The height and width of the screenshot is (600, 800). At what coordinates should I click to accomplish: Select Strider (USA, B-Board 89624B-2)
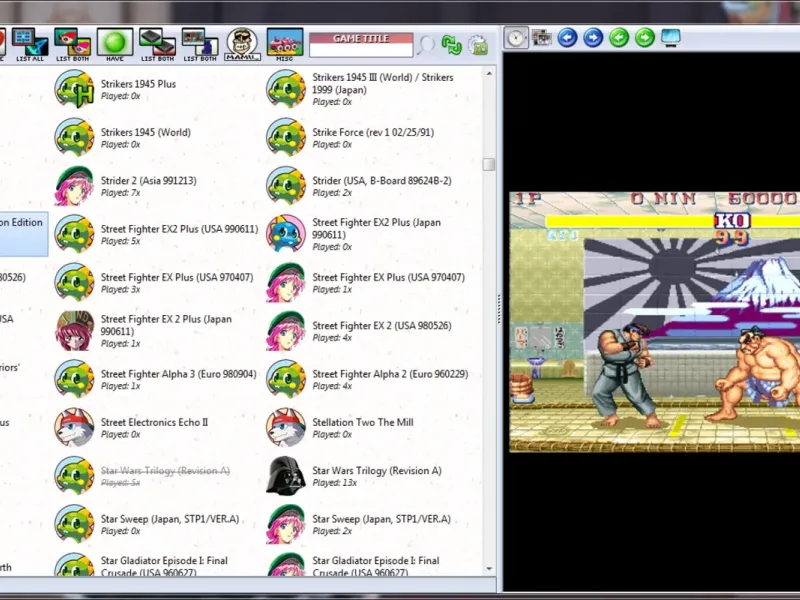(382, 181)
